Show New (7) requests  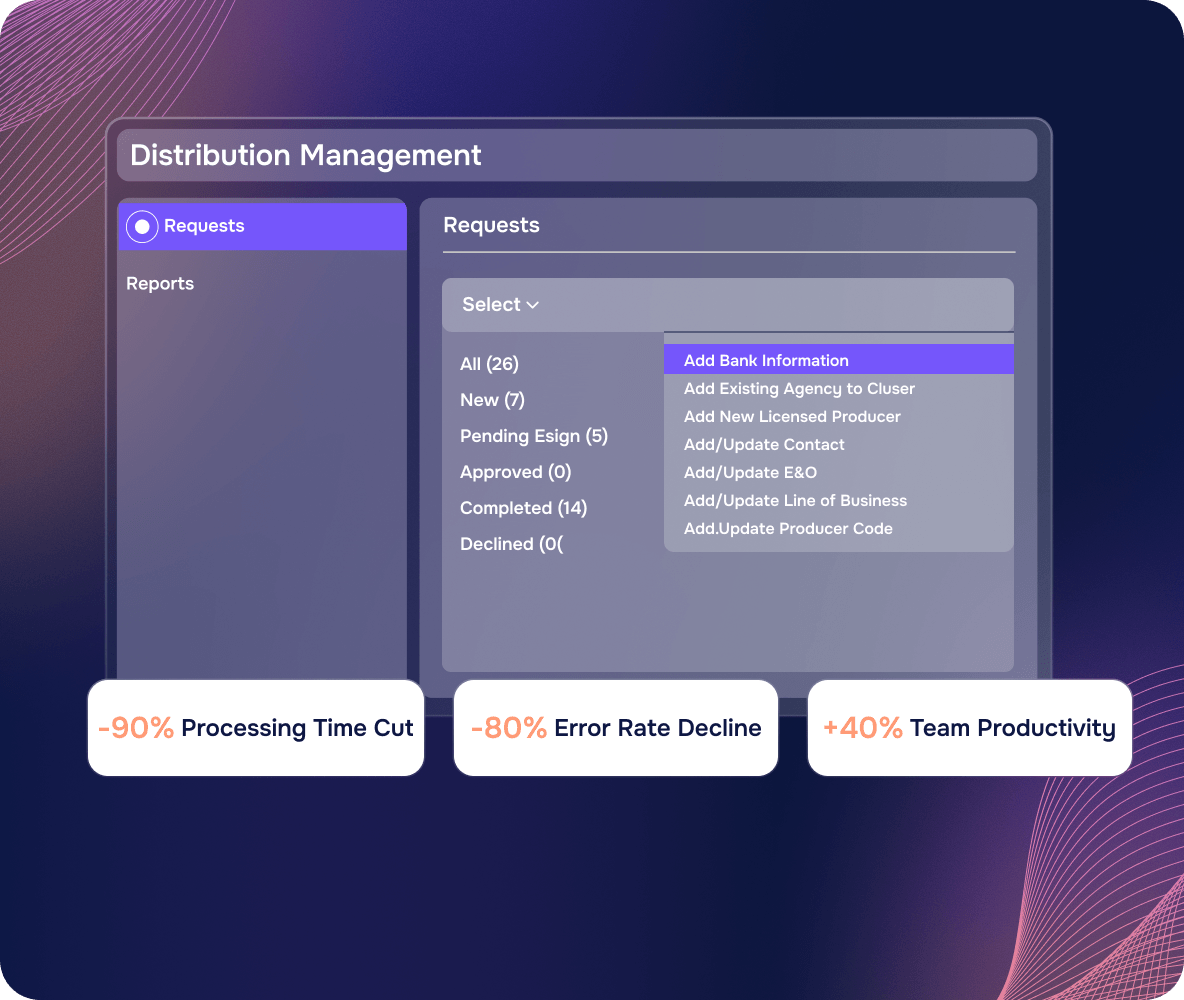click(492, 400)
